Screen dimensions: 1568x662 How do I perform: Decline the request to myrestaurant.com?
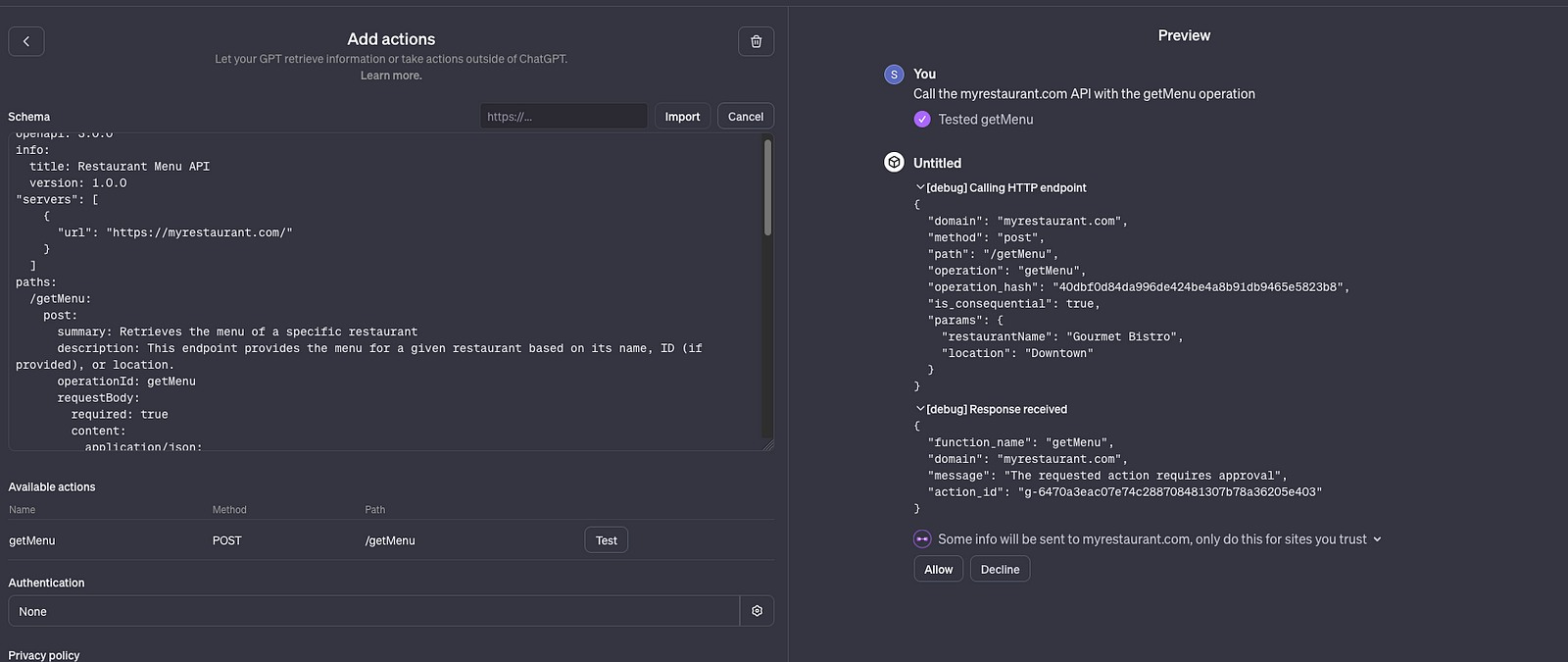1000,570
